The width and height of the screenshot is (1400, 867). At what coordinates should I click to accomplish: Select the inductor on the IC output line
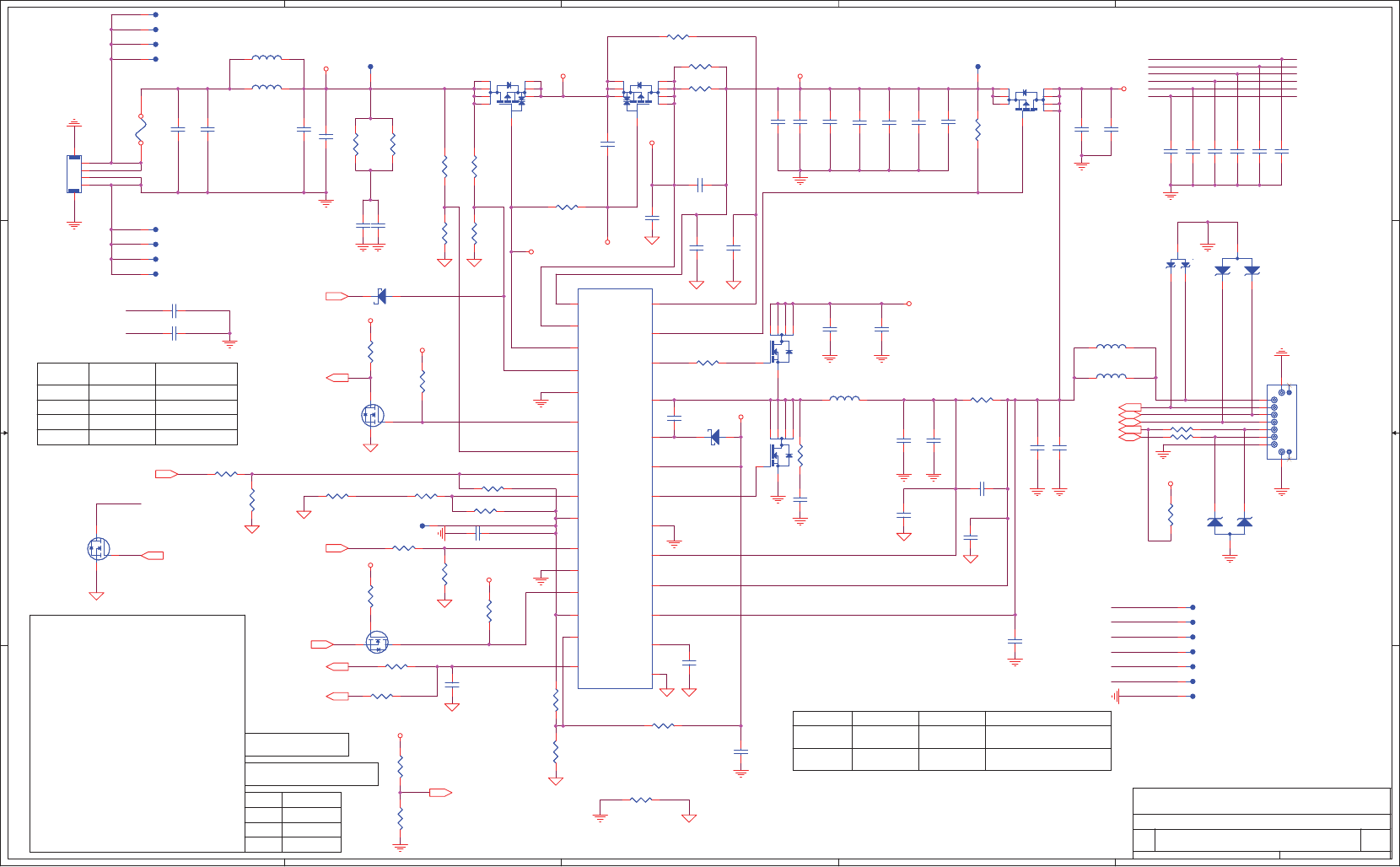[x=845, y=398]
